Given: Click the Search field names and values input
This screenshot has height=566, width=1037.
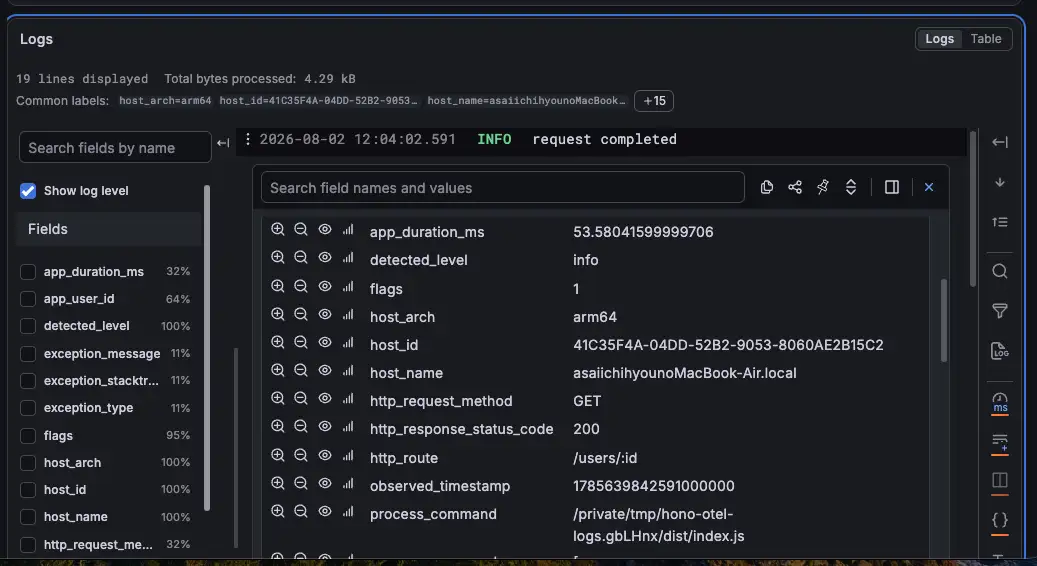Looking at the screenshot, I should (x=503, y=188).
